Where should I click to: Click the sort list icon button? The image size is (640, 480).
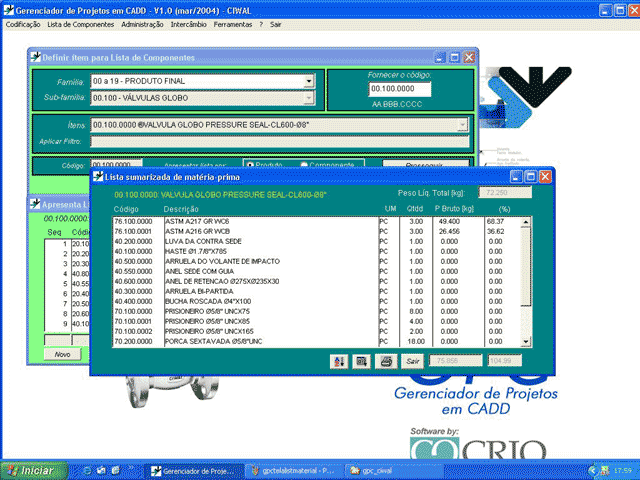coord(341,360)
